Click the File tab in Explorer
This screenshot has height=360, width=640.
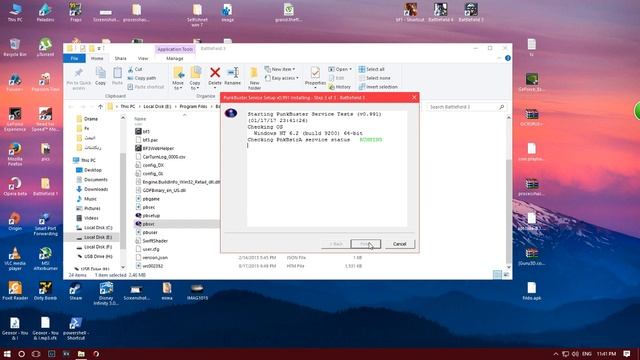tap(74, 58)
